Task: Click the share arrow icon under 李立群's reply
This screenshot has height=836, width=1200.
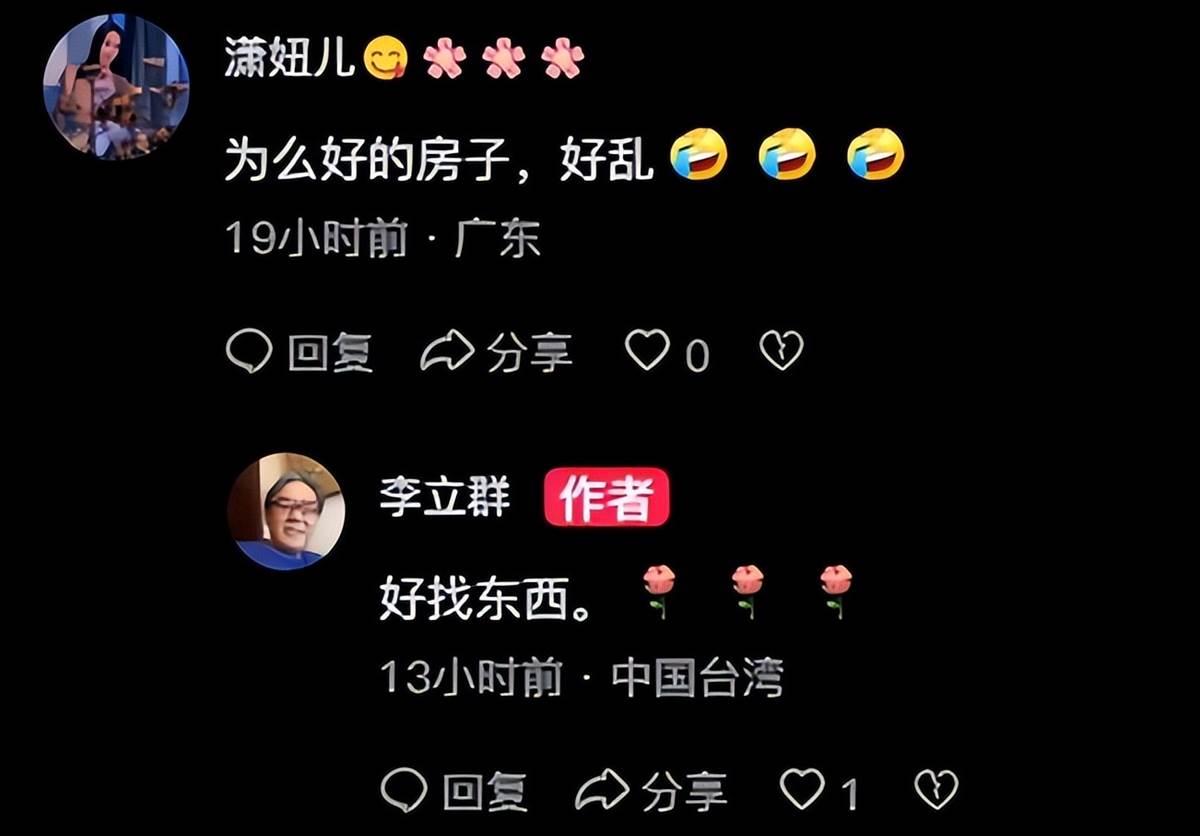Action: tap(602, 790)
